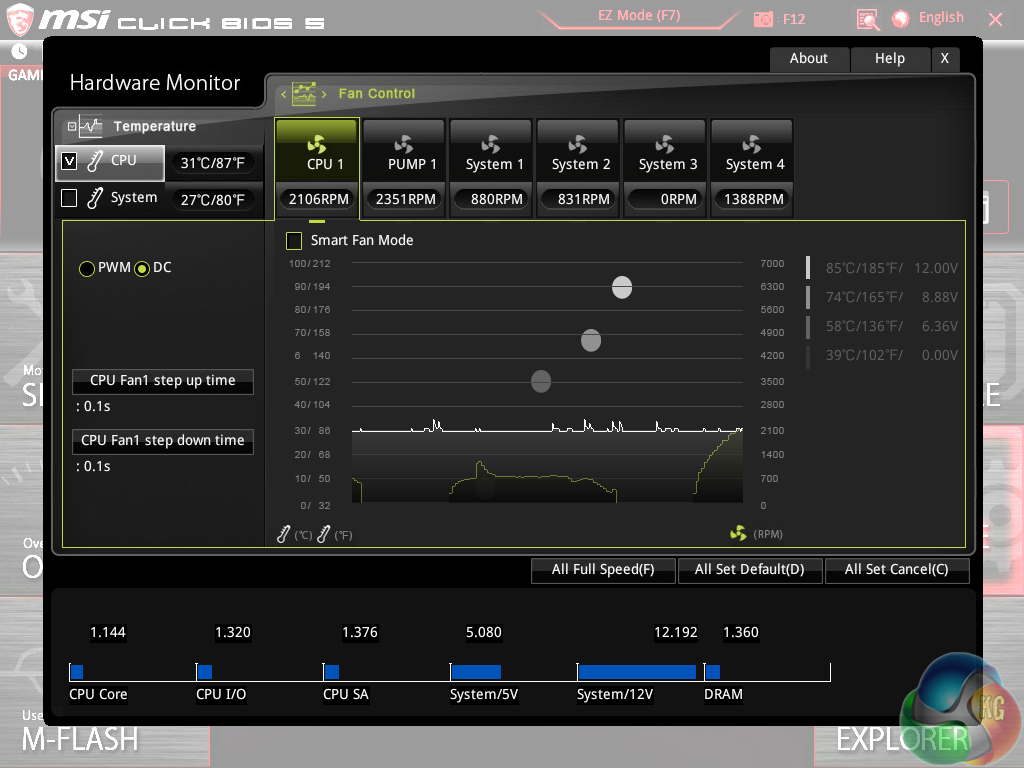Click CPU Fan1 step up time

163,381
